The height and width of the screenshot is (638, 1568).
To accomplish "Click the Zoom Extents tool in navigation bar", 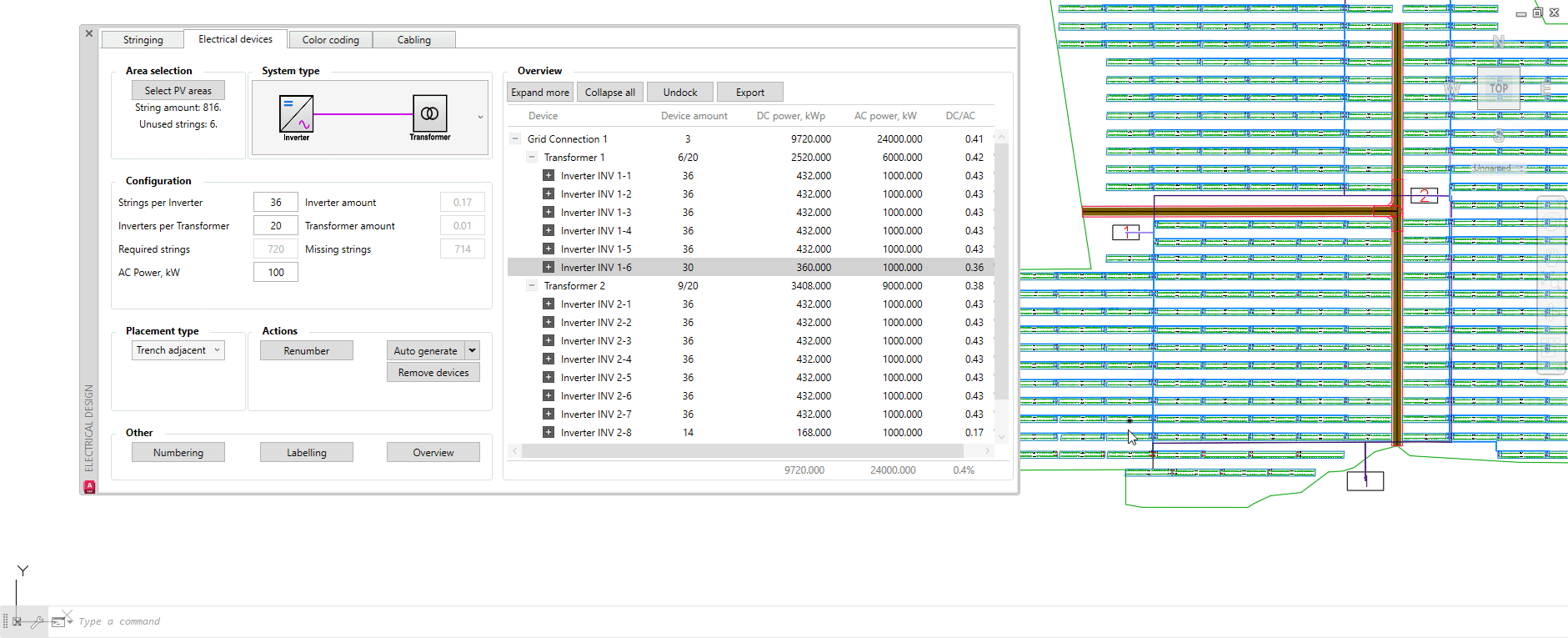I will (x=1550, y=282).
